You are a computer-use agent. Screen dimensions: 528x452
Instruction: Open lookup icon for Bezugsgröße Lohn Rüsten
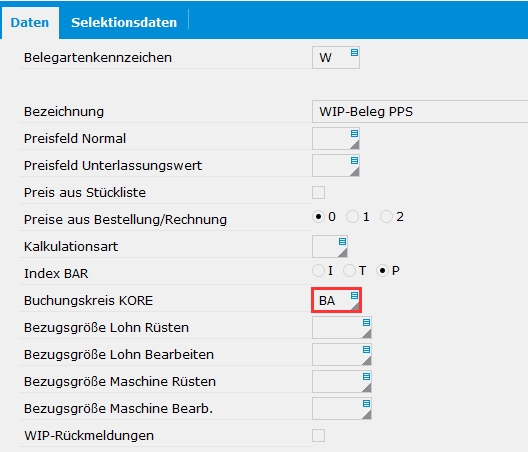coord(366,323)
